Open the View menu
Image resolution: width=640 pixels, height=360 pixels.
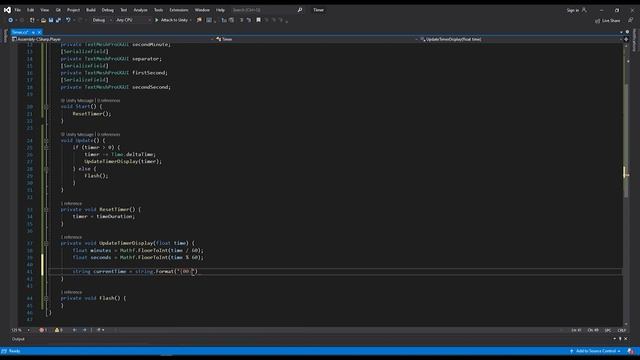pyautogui.click(x=44, y=10)
